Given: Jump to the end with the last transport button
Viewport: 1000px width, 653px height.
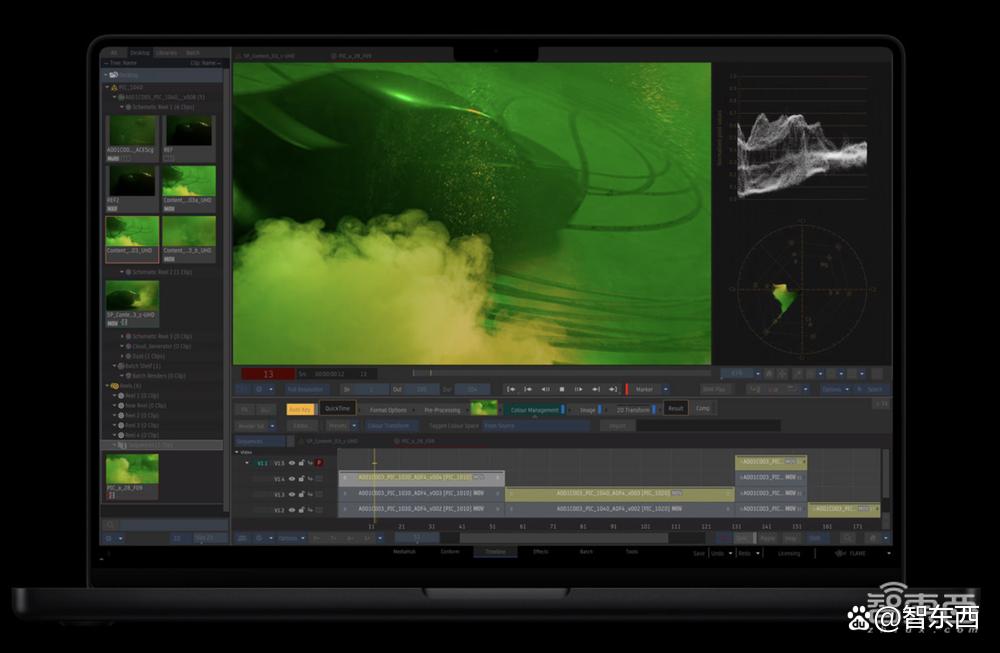Looking at the screenshot, I should [613, 389].
